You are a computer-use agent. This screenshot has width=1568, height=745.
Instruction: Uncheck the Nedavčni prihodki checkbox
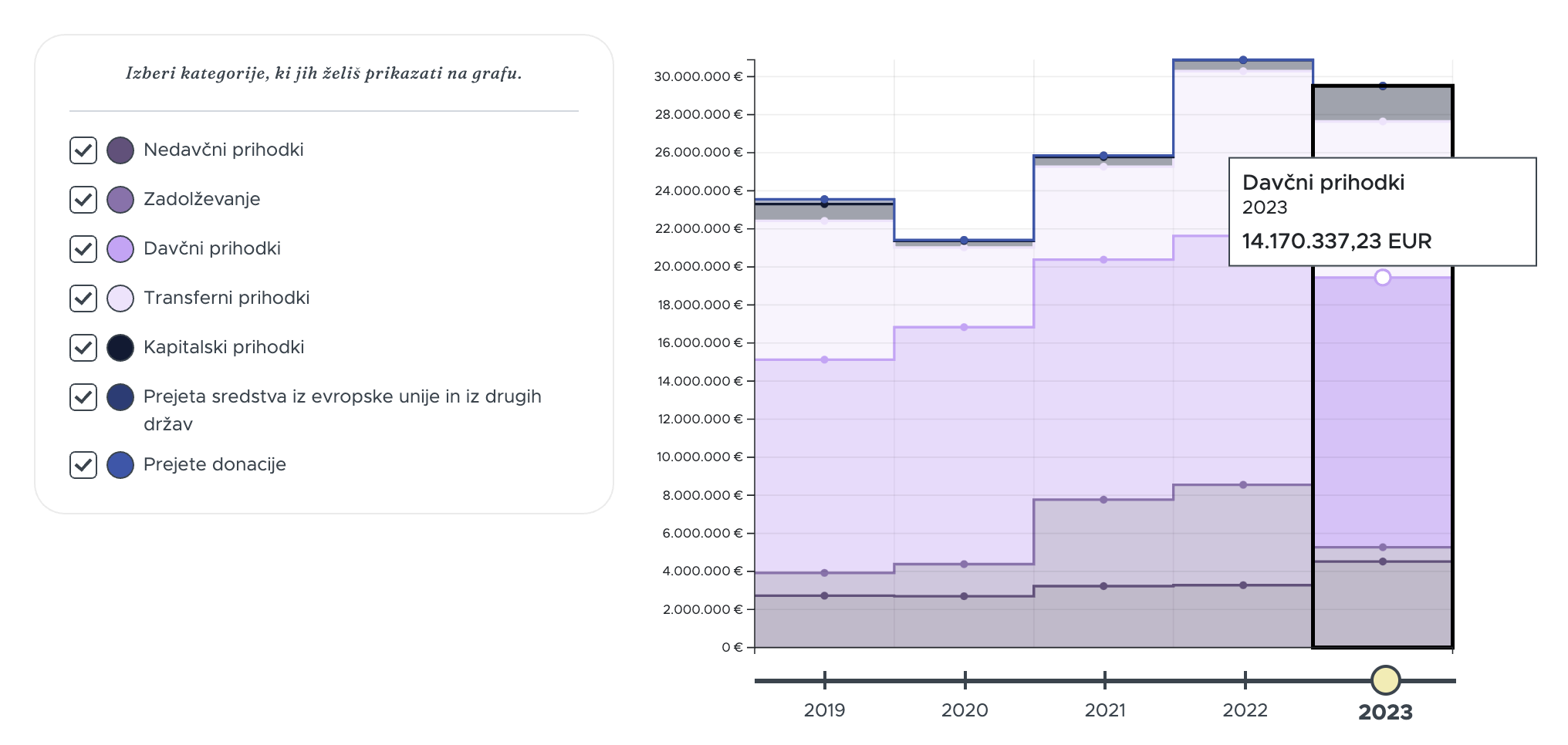[x=83, y=150]
